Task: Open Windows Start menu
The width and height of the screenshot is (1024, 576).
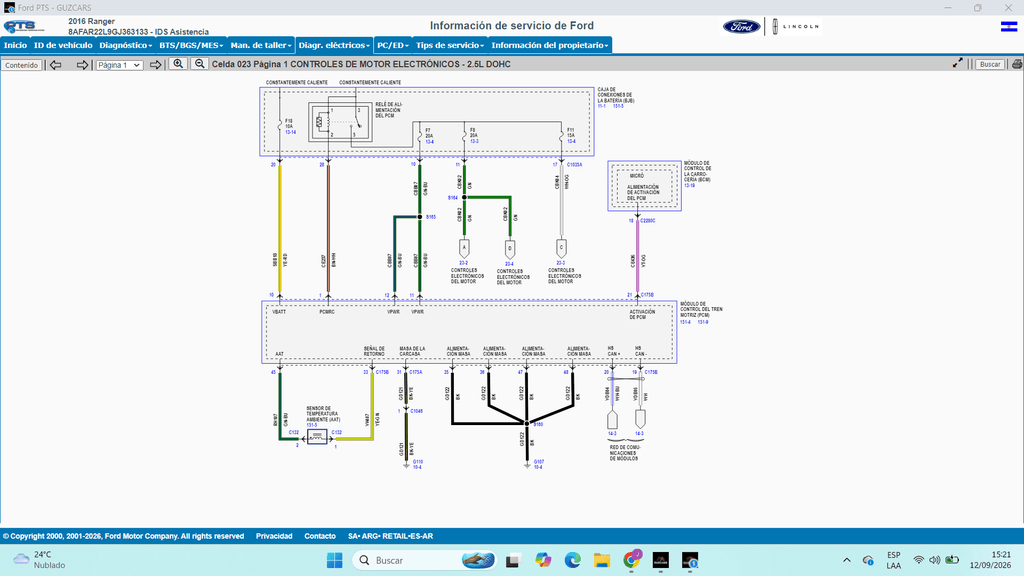Action: tap(334, 560)
